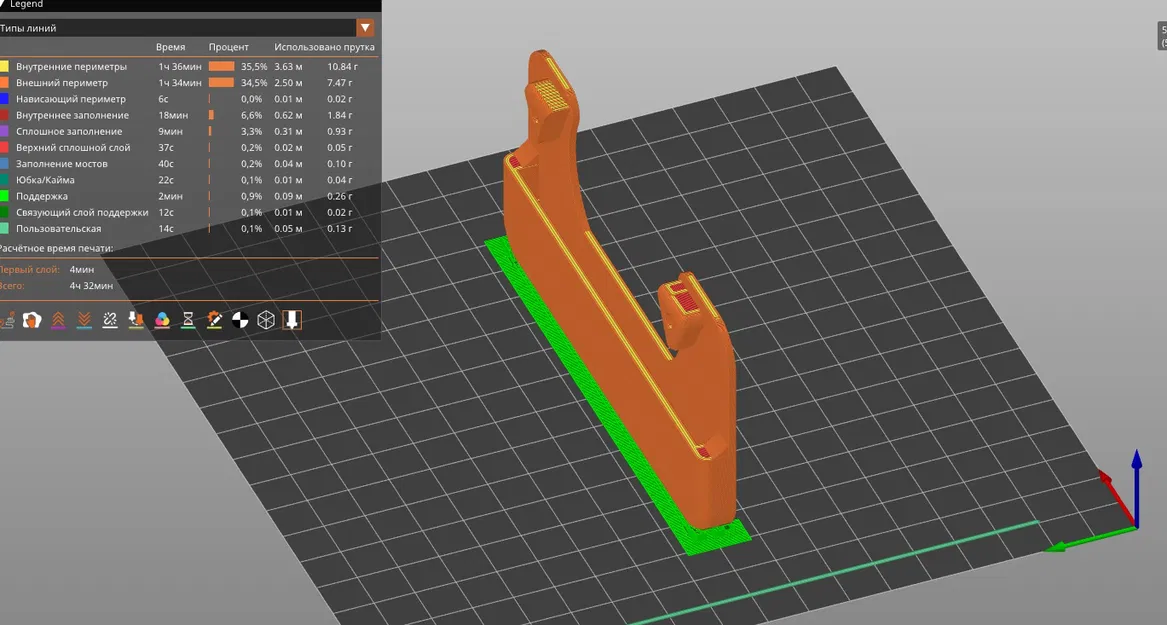This screenshot has width=1167, height=625.
Task: Click the 'Время' column header
Action: tap(170, 47)
